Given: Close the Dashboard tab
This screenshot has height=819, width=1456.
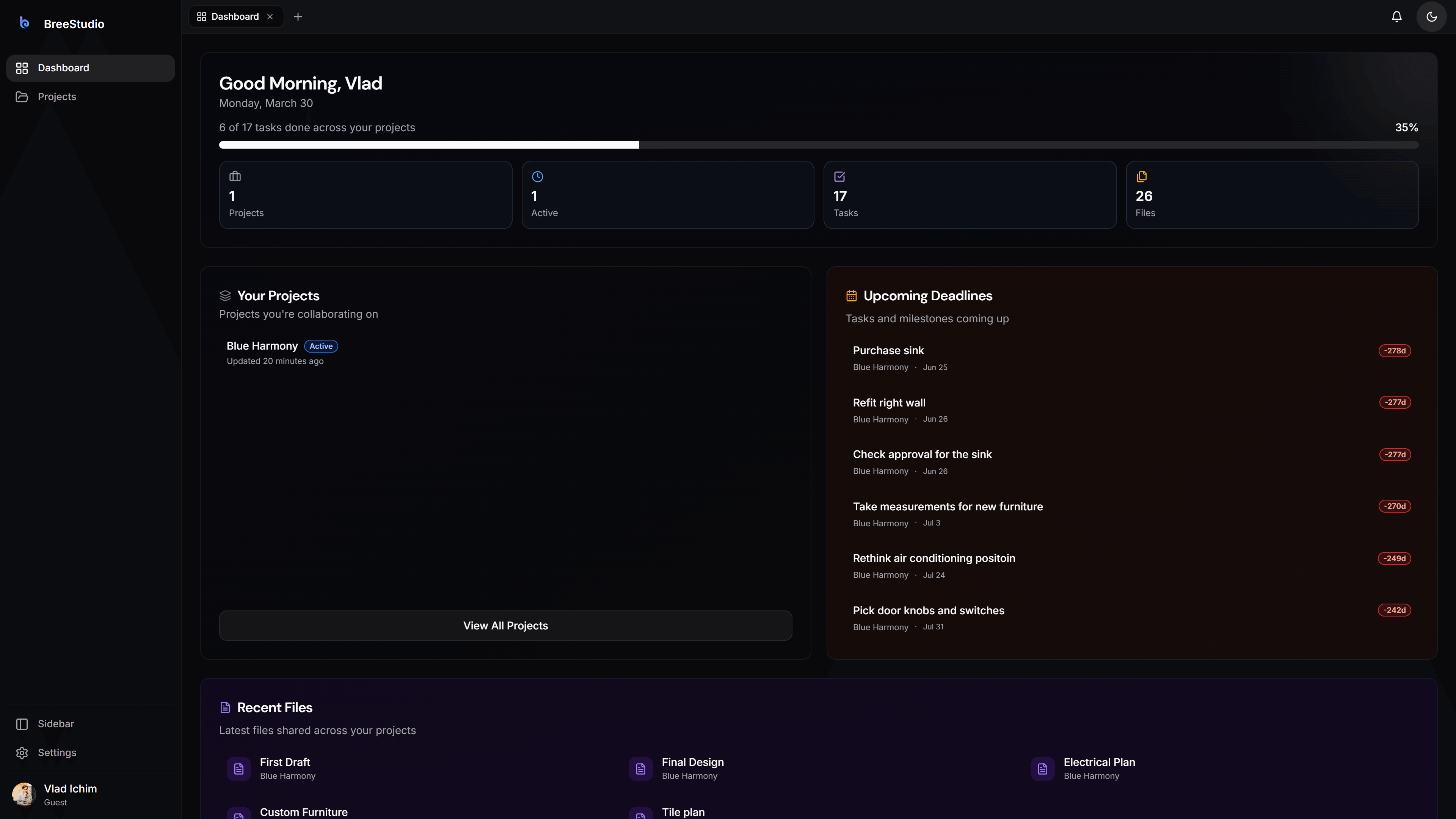Looking at the screenshot, I should pos(270,16).
